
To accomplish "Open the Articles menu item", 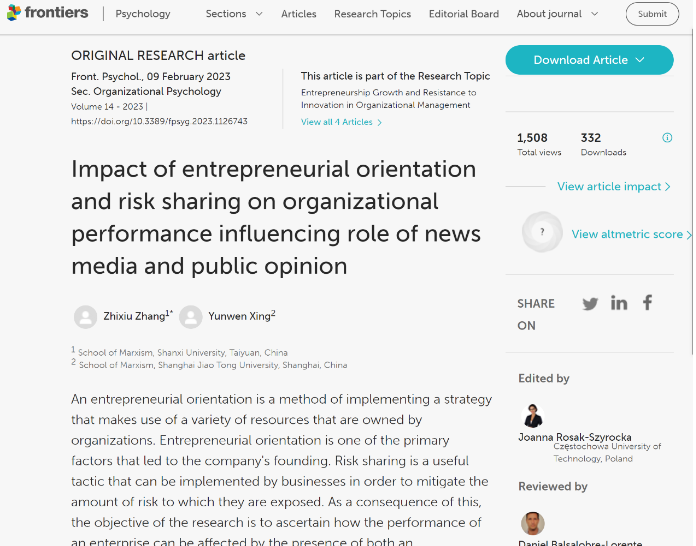I will 298,14.
